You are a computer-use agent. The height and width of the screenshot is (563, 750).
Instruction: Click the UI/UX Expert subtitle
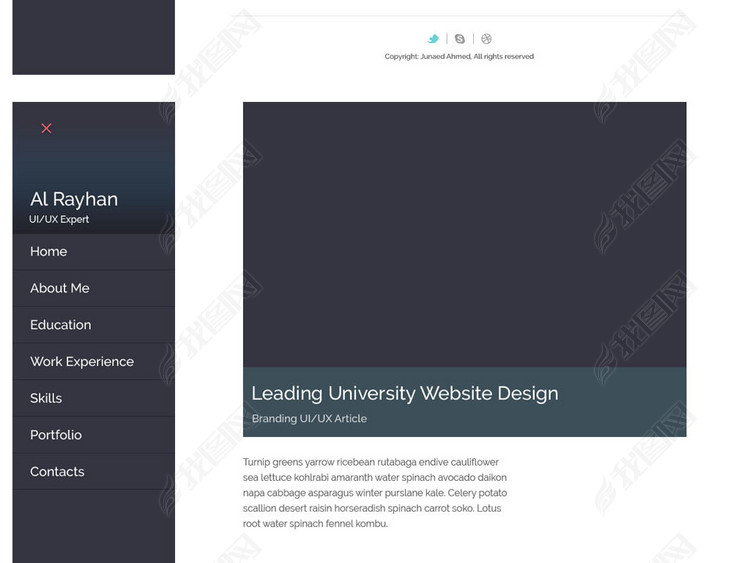tap(59, 220)
